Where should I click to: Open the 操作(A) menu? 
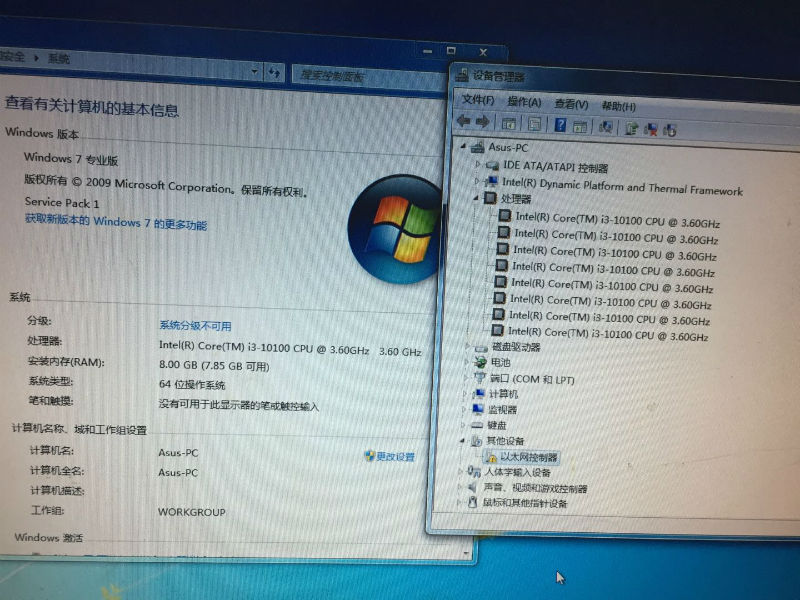[524, 102]
